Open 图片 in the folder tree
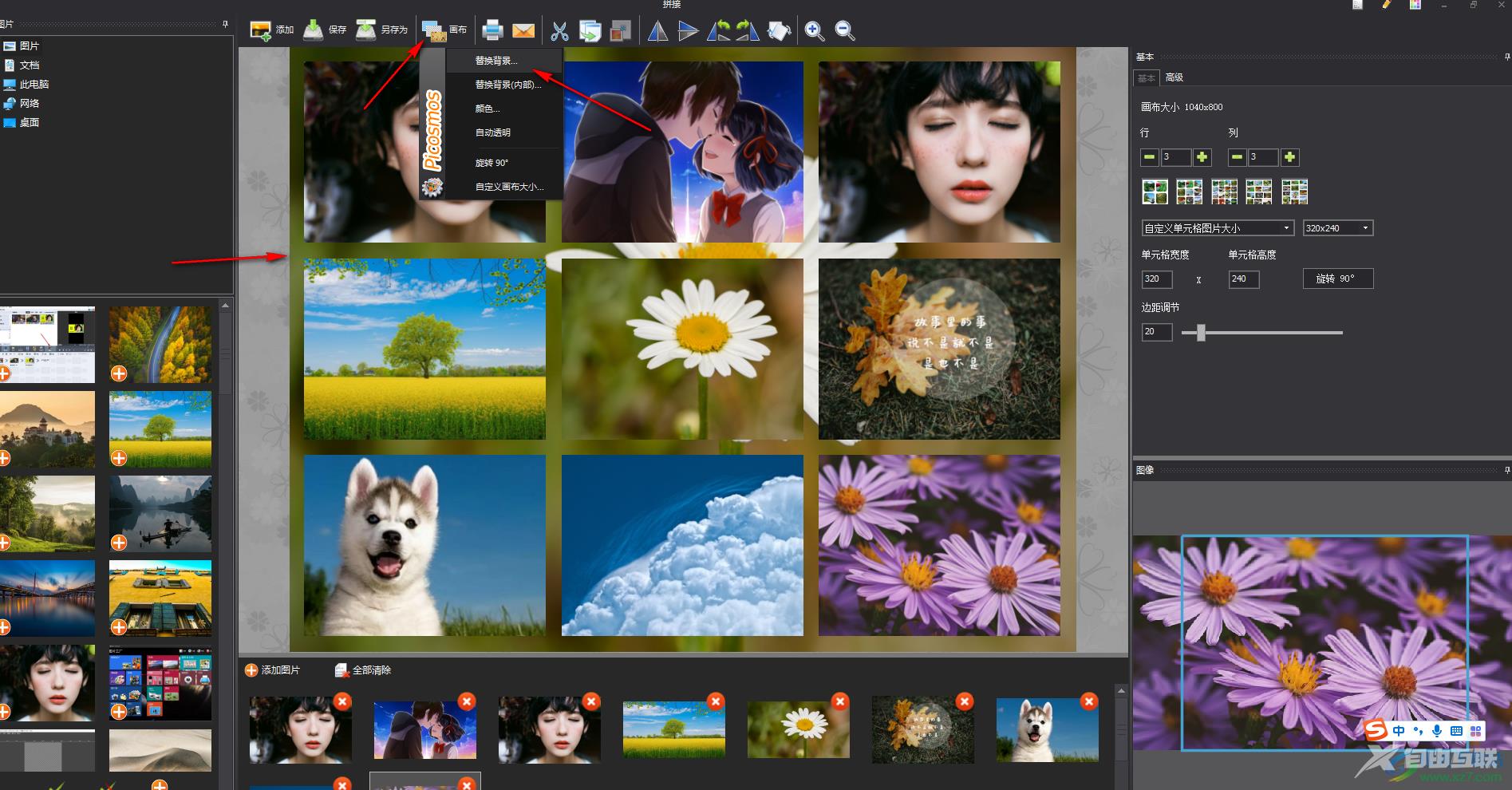This screenshot has width=1512, height=790. [30, 46]
